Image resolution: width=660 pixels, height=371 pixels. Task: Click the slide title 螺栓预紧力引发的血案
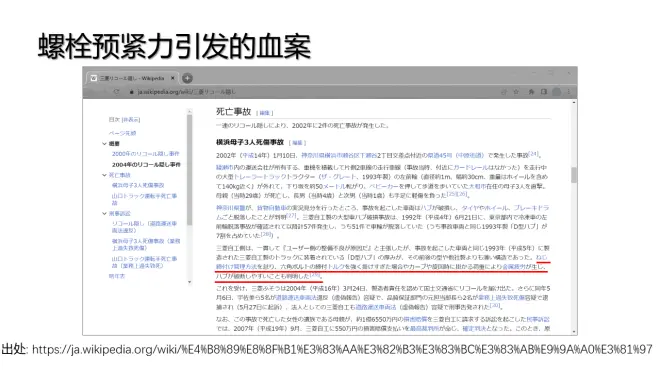(174, 46)
